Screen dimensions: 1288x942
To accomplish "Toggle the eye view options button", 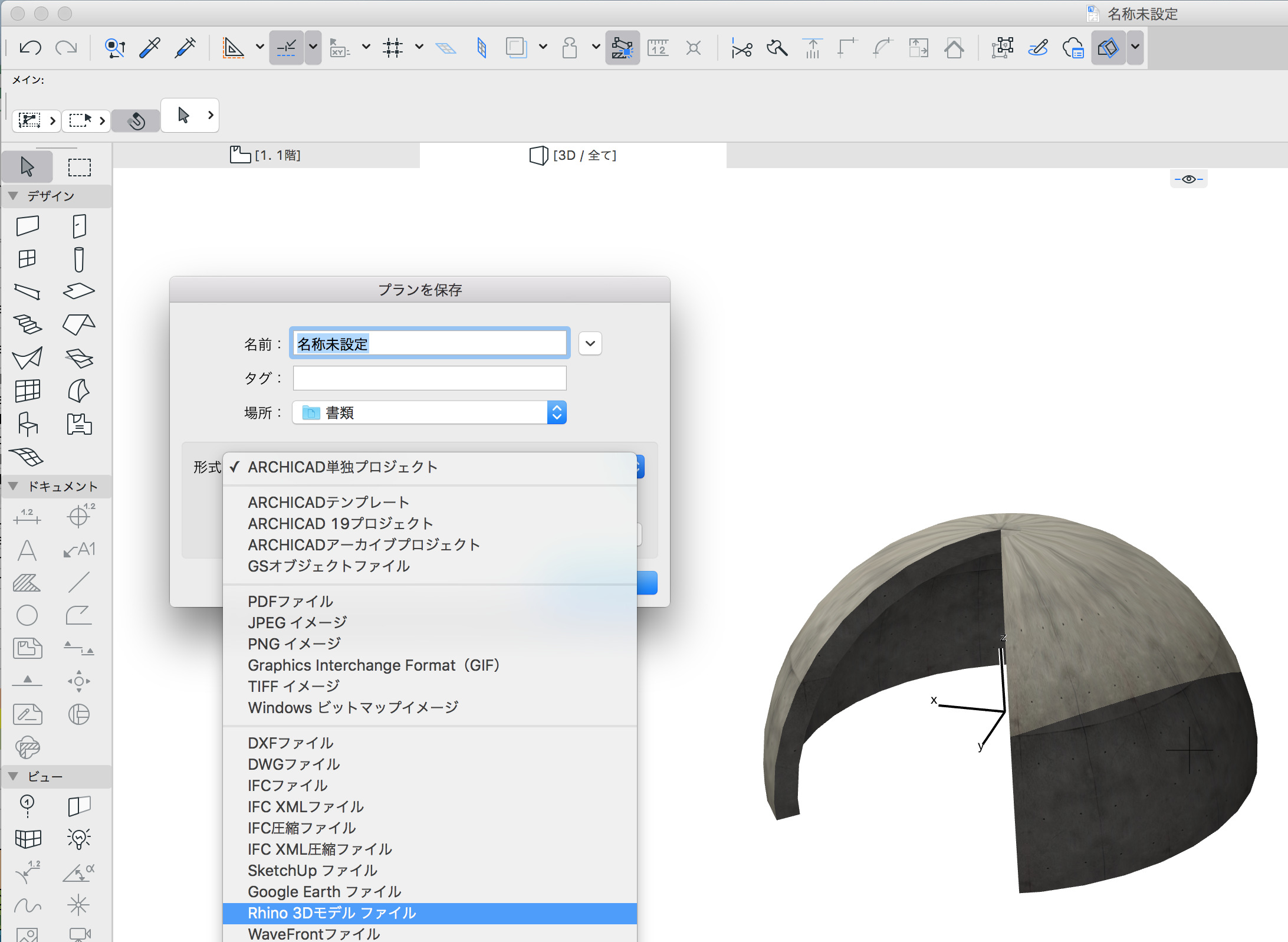I will (x=1188, y=179).
